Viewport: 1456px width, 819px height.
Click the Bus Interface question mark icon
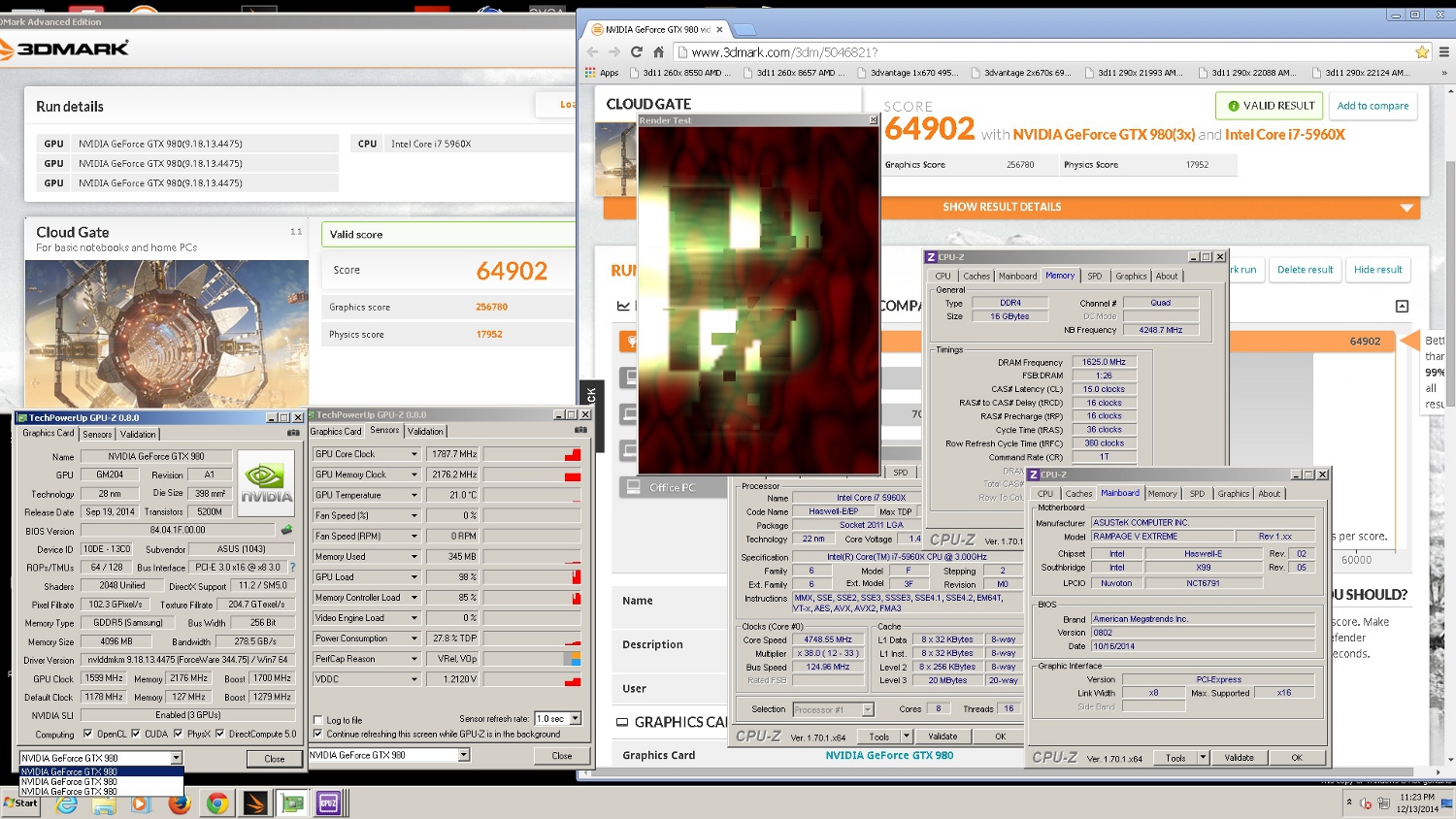(292, 568)
